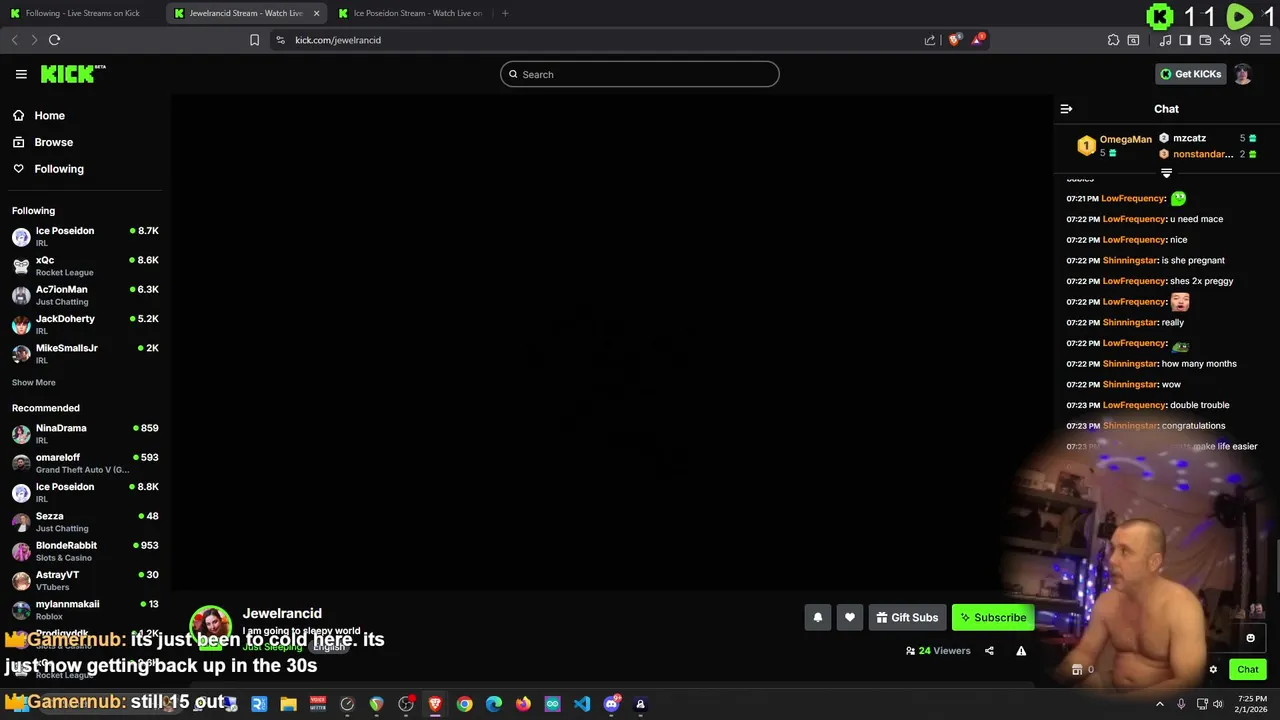
Task: Click the Gift Subs button
Action: tap(907, 618)
